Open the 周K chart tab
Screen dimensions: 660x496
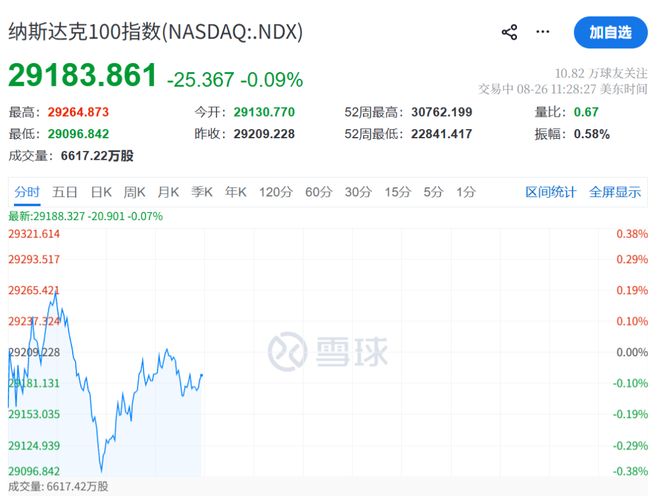(x=134, y=192)
